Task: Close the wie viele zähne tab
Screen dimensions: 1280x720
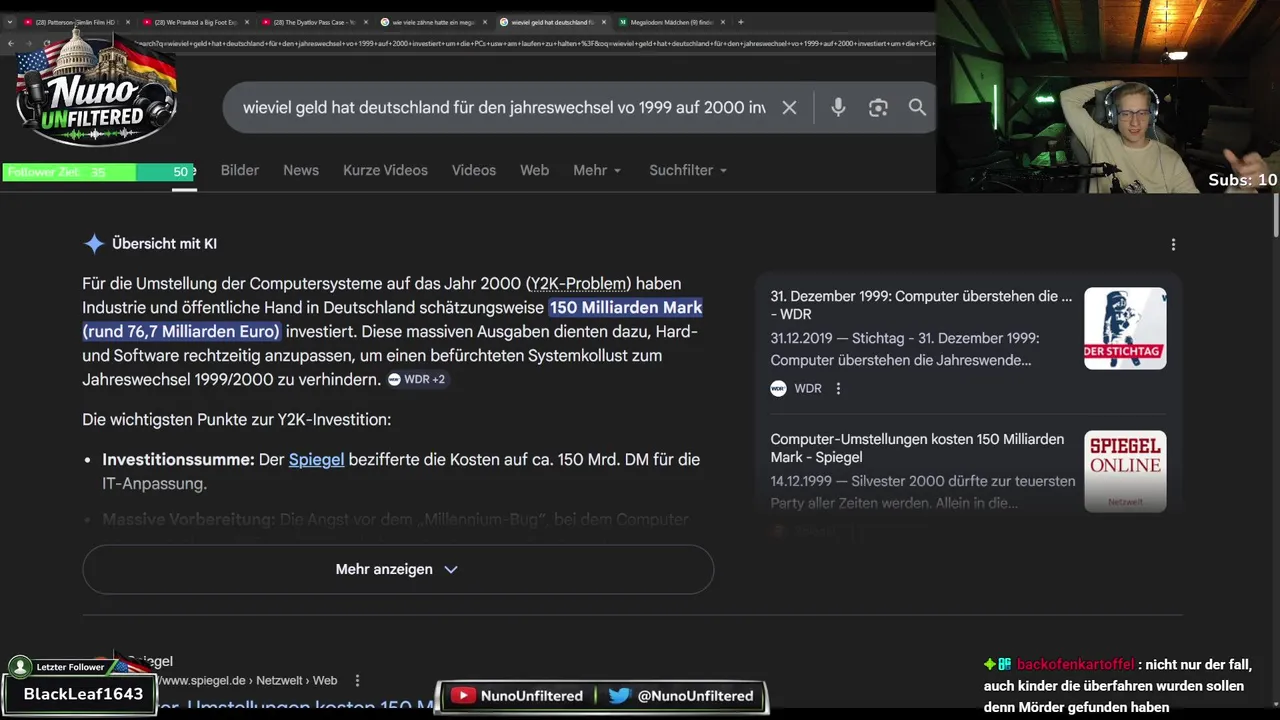Action: coord(485,22)
